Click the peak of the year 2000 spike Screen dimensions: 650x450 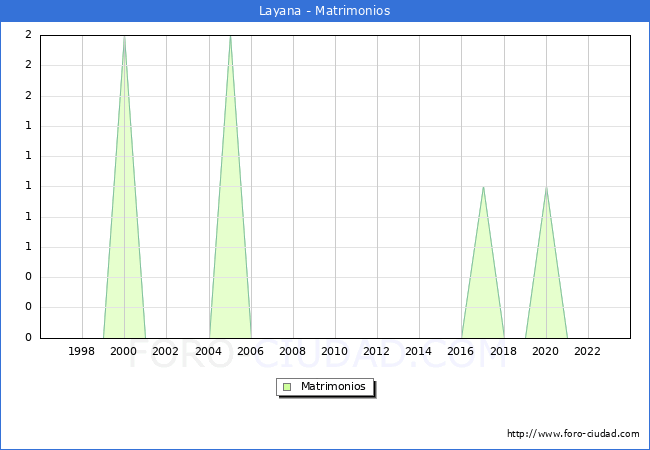click(124, 37)
